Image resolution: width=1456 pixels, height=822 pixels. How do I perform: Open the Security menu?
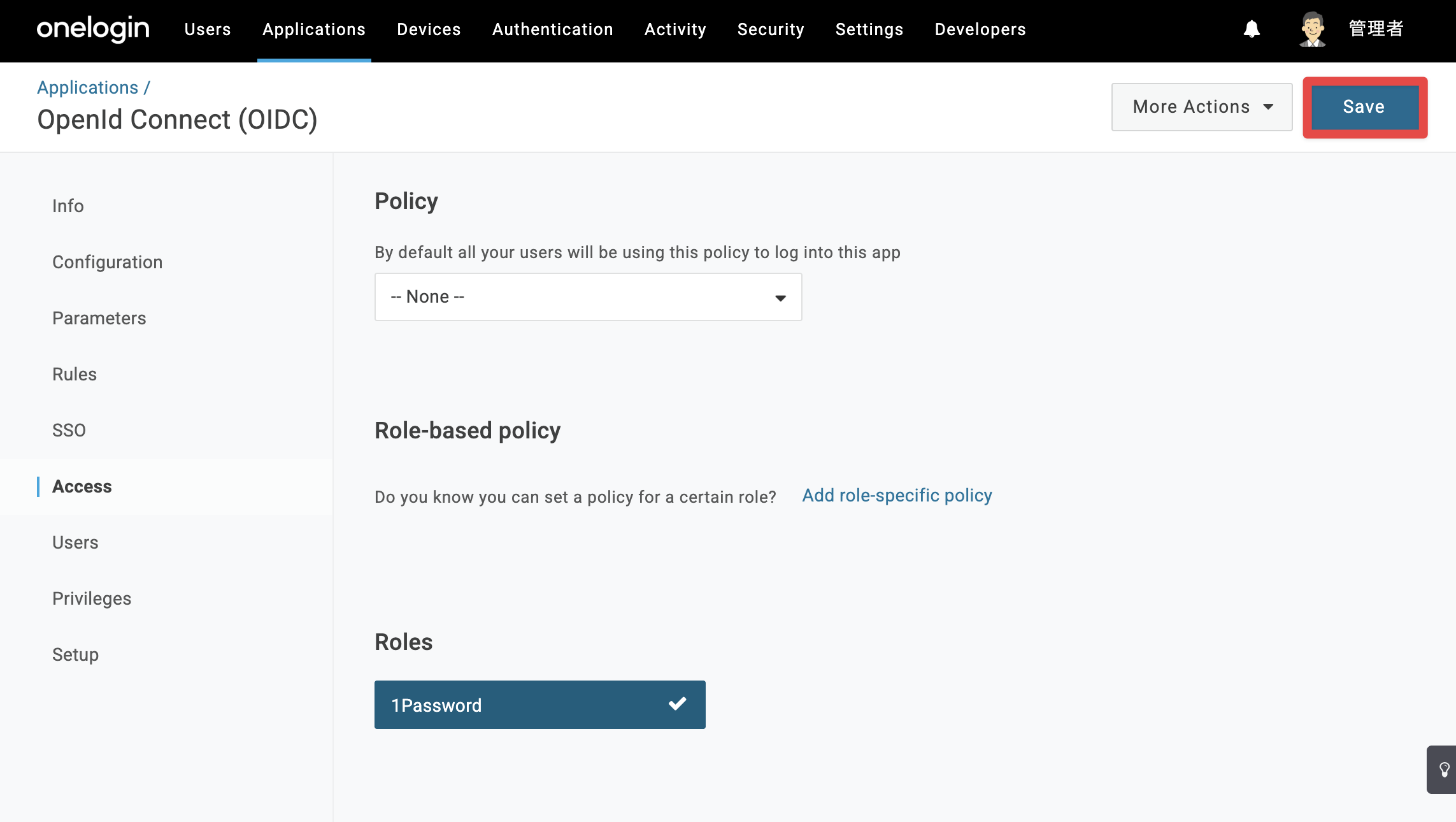[x=771, y=29]
